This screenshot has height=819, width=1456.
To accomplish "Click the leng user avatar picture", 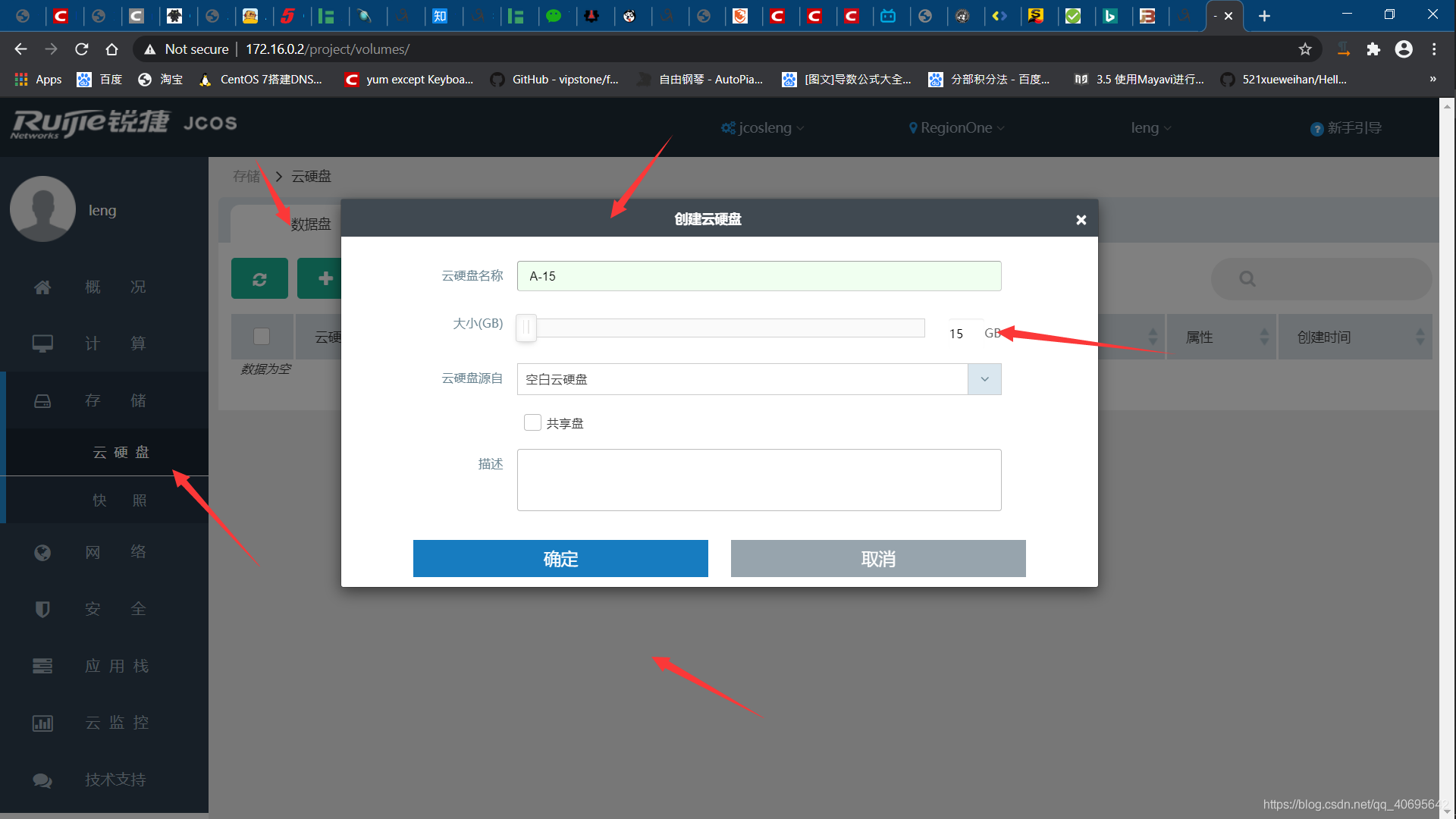I will [x=42, y=209].
